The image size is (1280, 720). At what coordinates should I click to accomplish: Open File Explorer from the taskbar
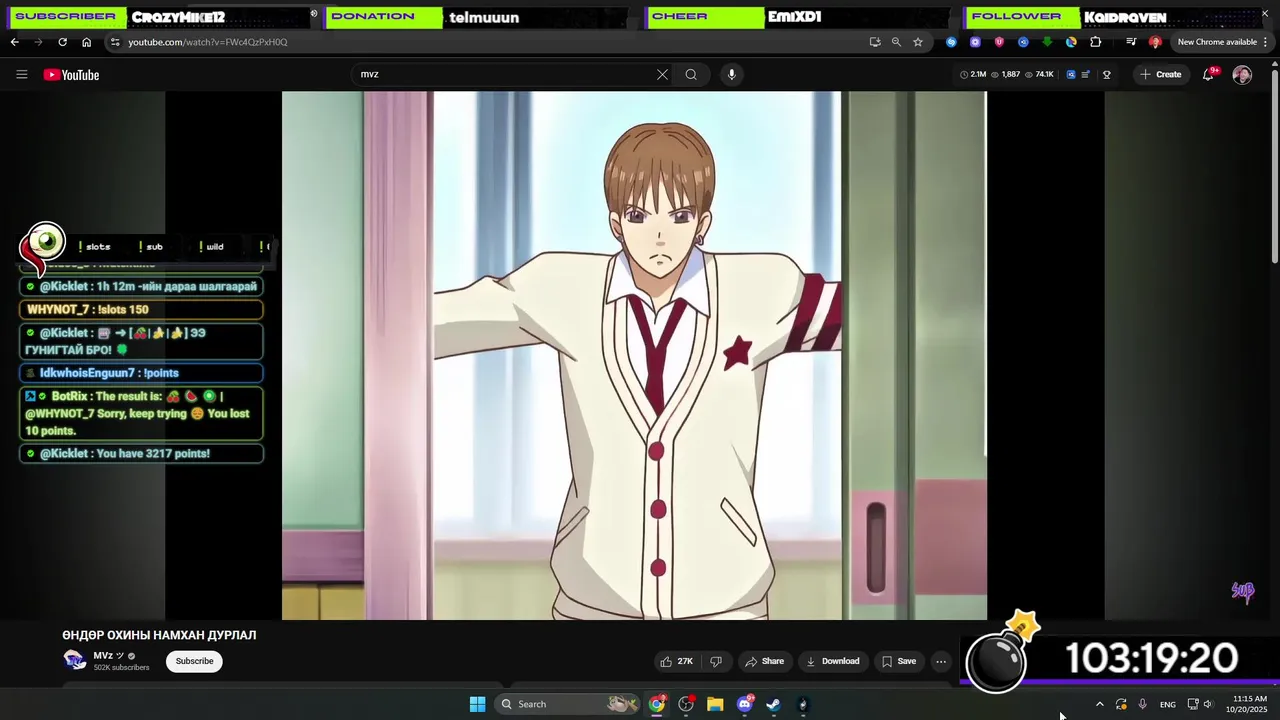coord(715,704)
